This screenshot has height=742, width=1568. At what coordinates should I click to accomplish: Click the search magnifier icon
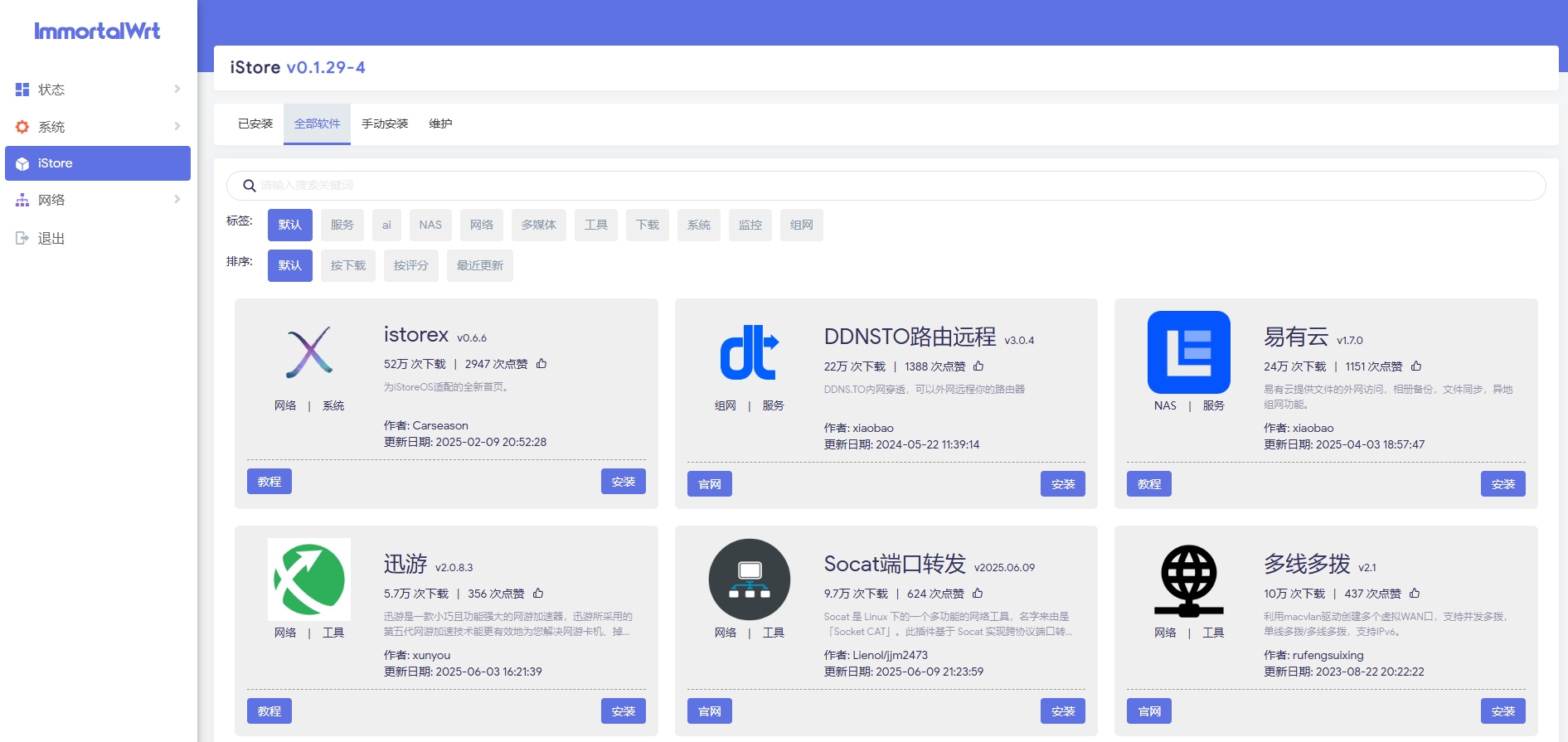point(249,186)
